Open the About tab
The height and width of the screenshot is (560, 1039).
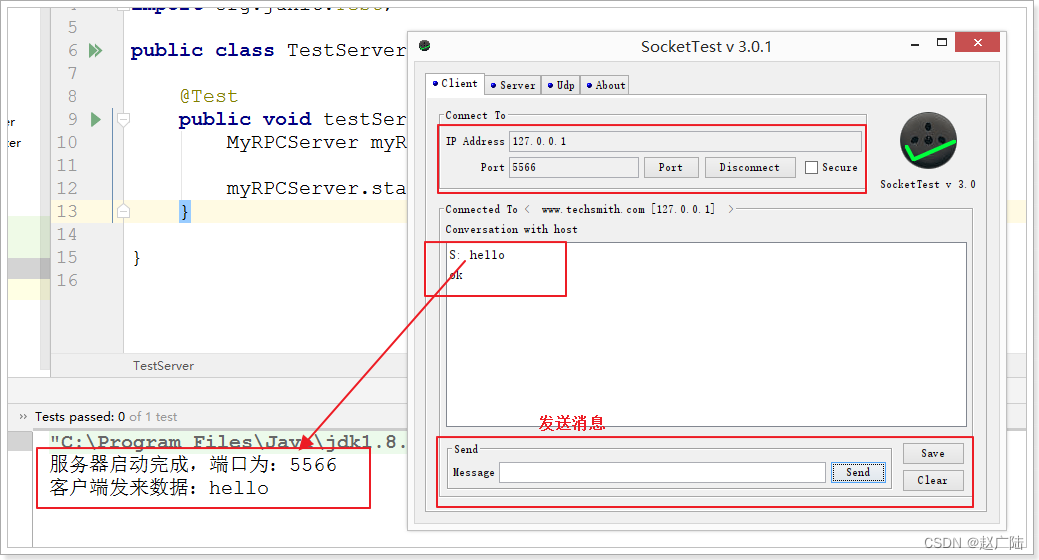606,85
